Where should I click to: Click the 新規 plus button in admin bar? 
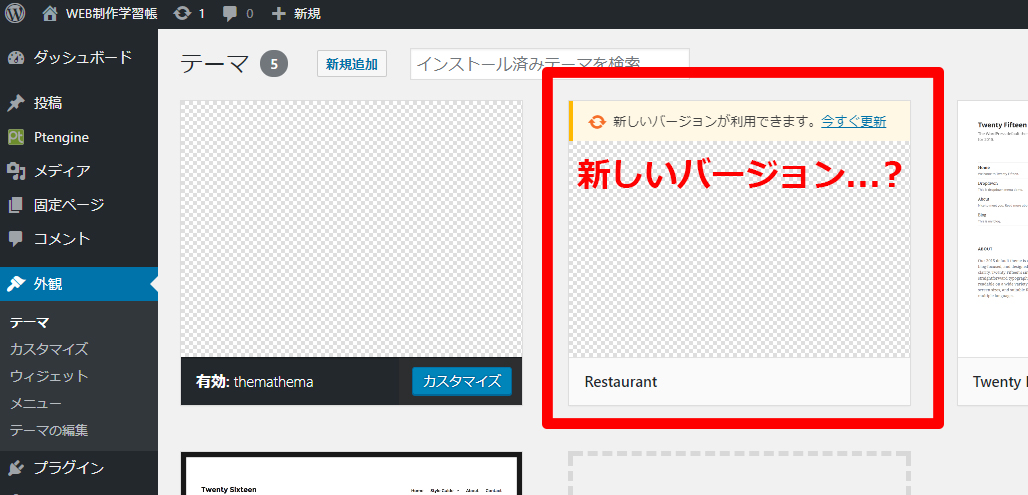296,14
